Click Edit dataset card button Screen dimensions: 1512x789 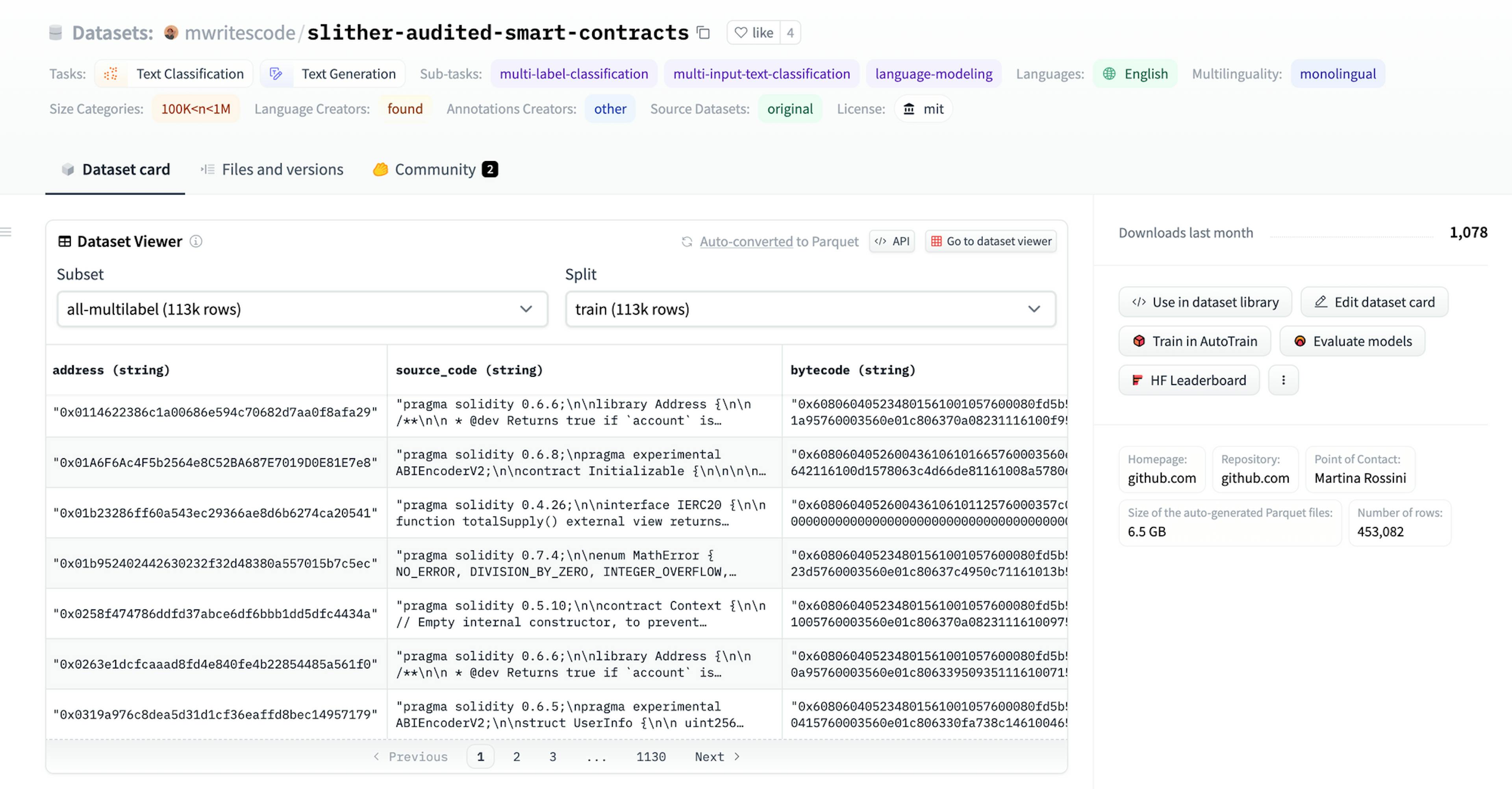(1374, 301)
